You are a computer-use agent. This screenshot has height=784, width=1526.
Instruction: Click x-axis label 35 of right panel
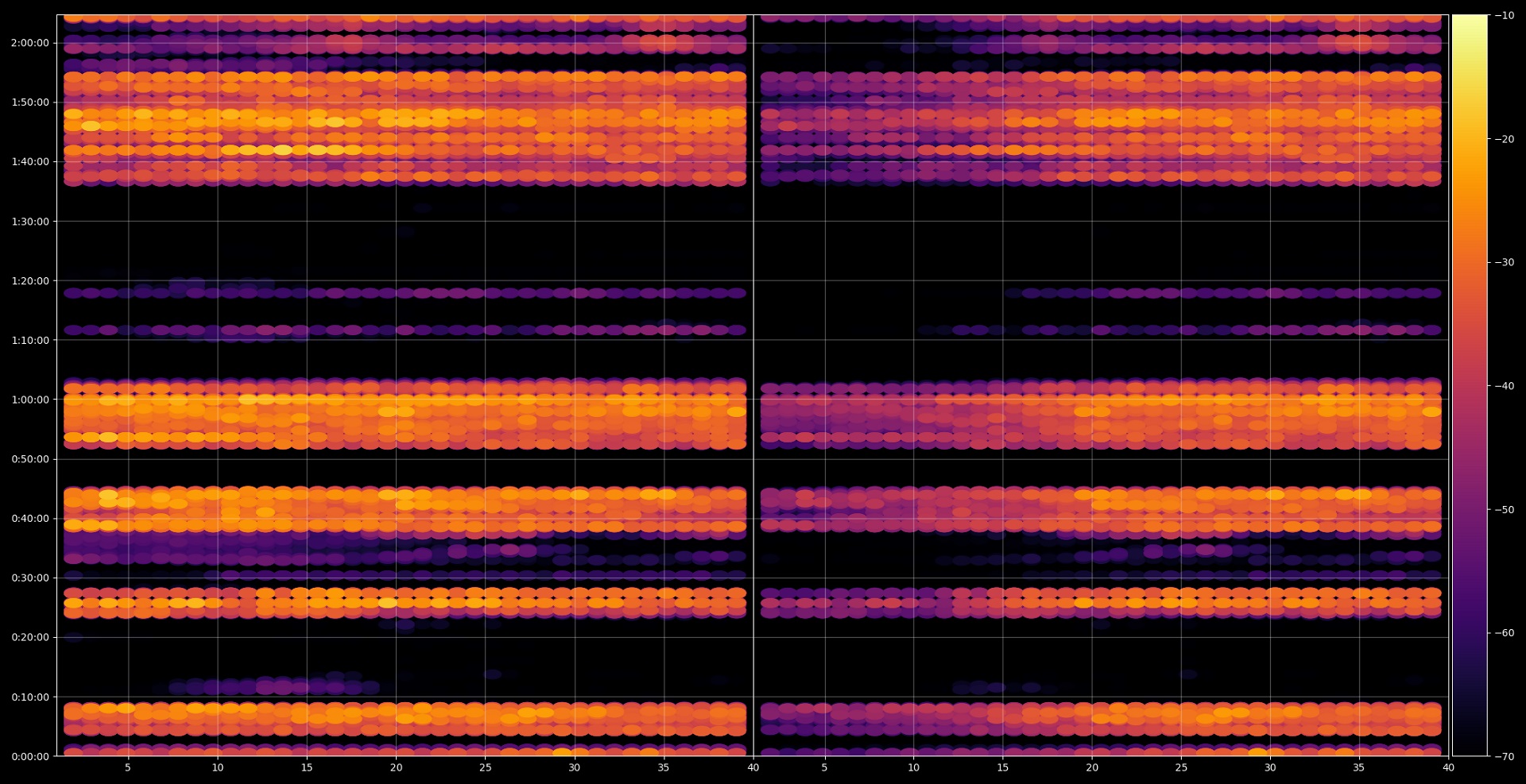coord(1359,767)
